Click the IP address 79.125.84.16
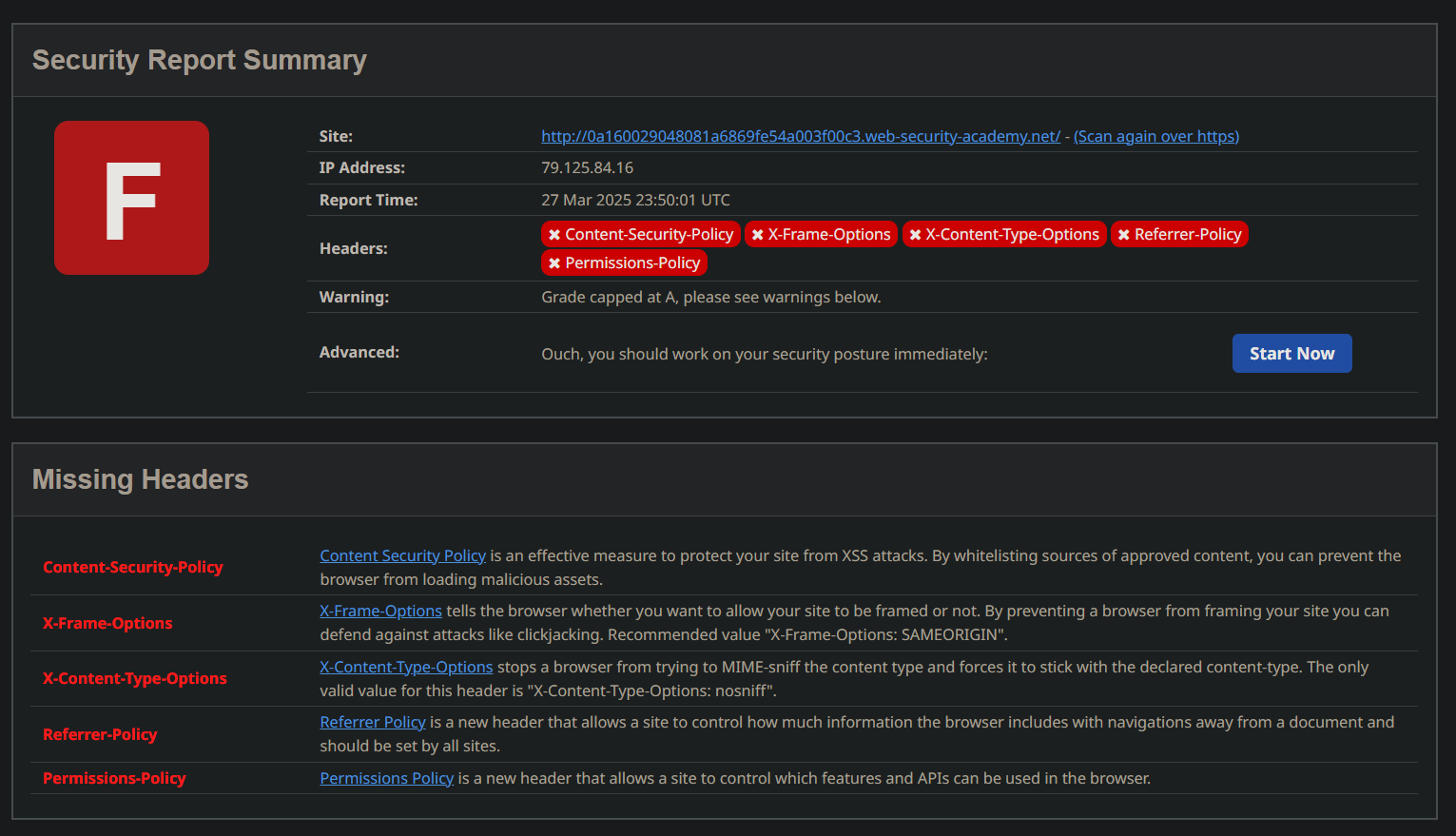The width and height of the screenshot is (1456, 836). (587, 167)
